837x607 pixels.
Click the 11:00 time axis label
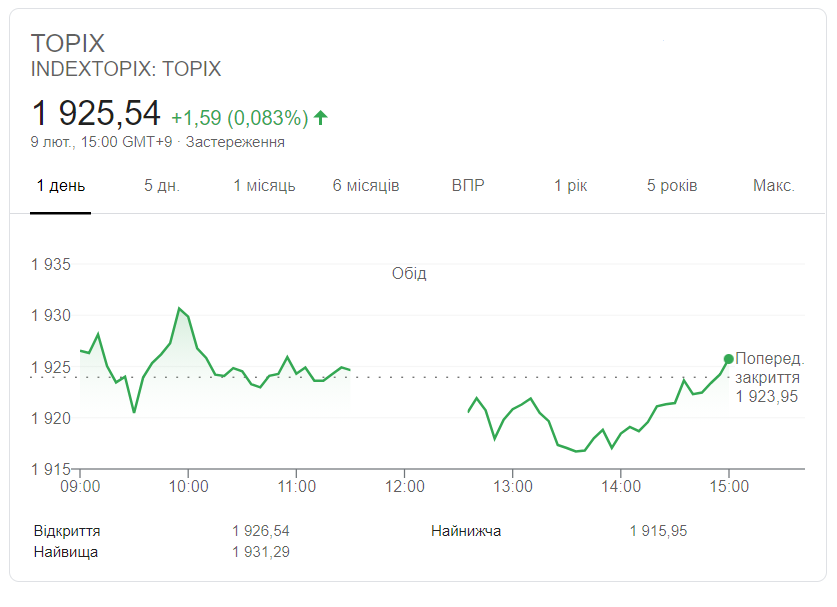pyautogui.click(x=297, y=486)
